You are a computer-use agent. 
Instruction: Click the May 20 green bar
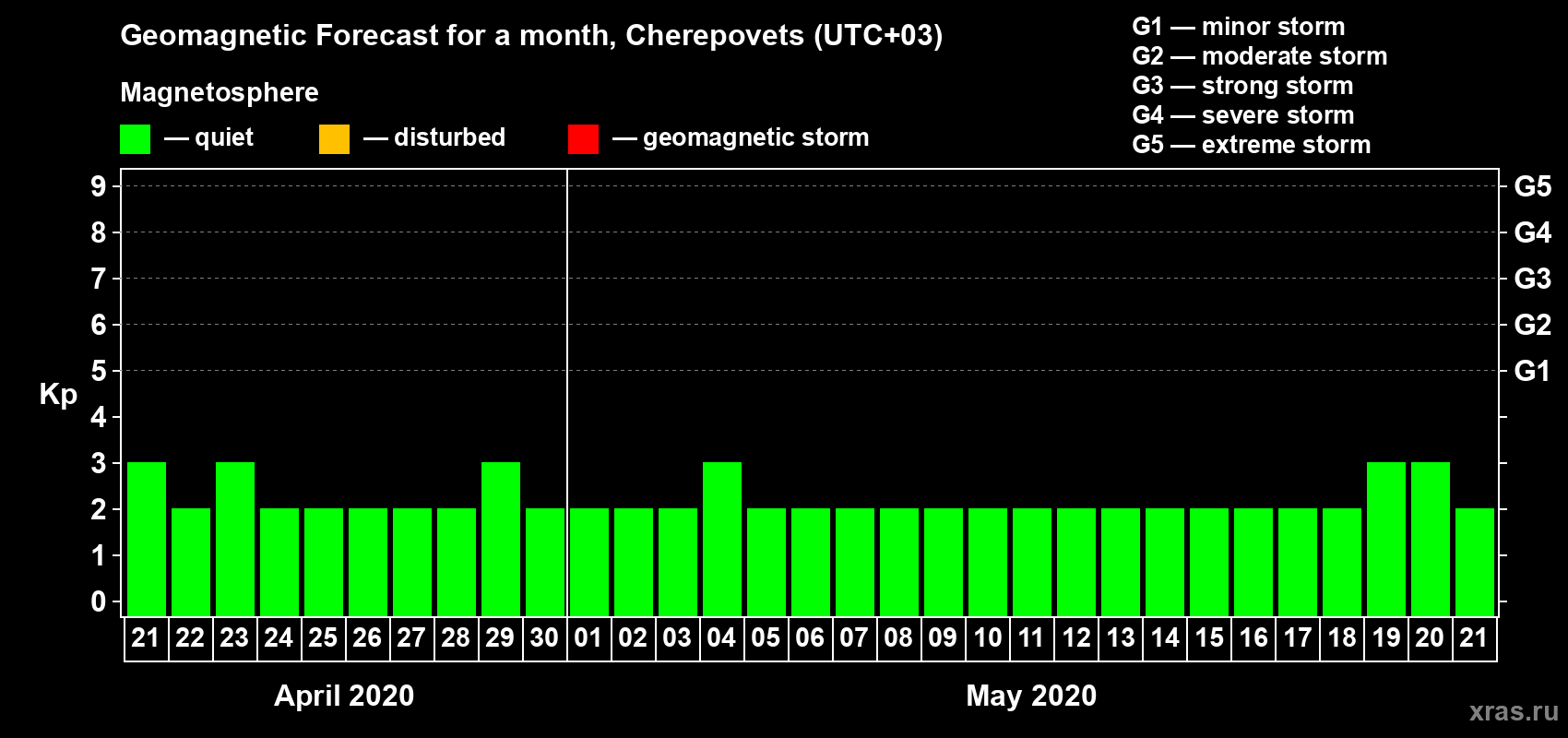1431,539
